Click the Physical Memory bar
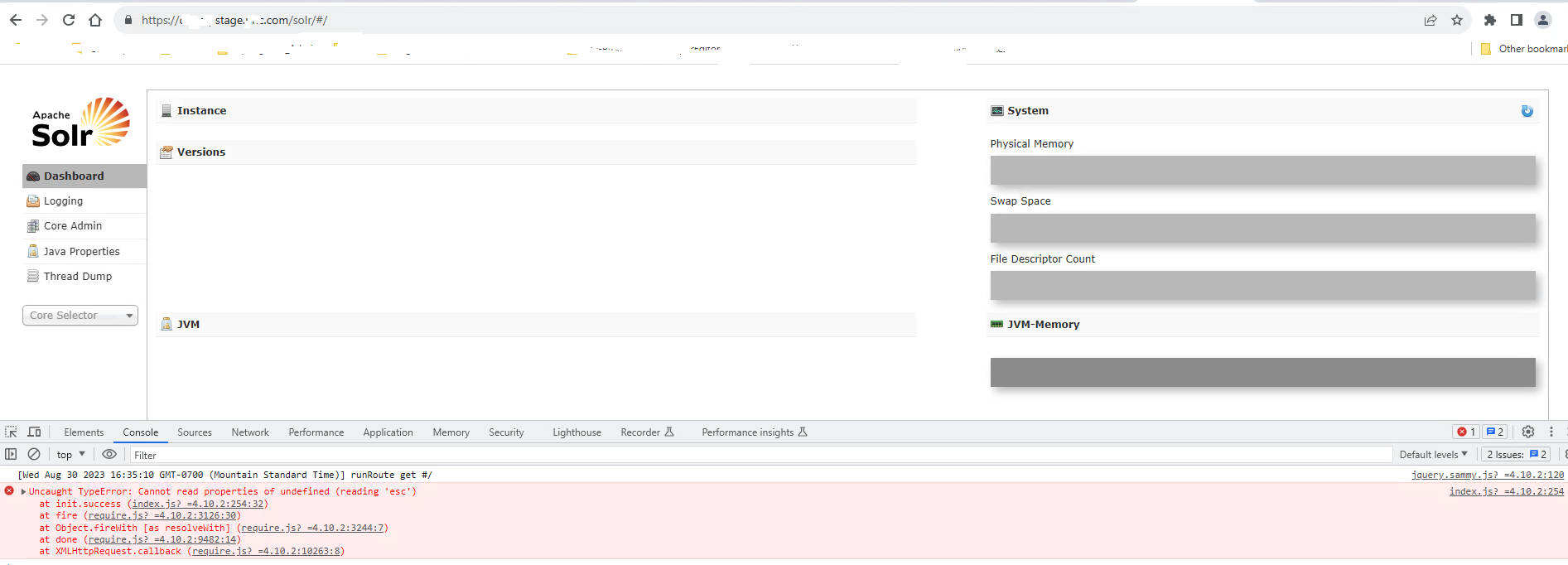The height and width of the screenshot is (565, 1568). pyautogui.click(x=1262, y=170)
